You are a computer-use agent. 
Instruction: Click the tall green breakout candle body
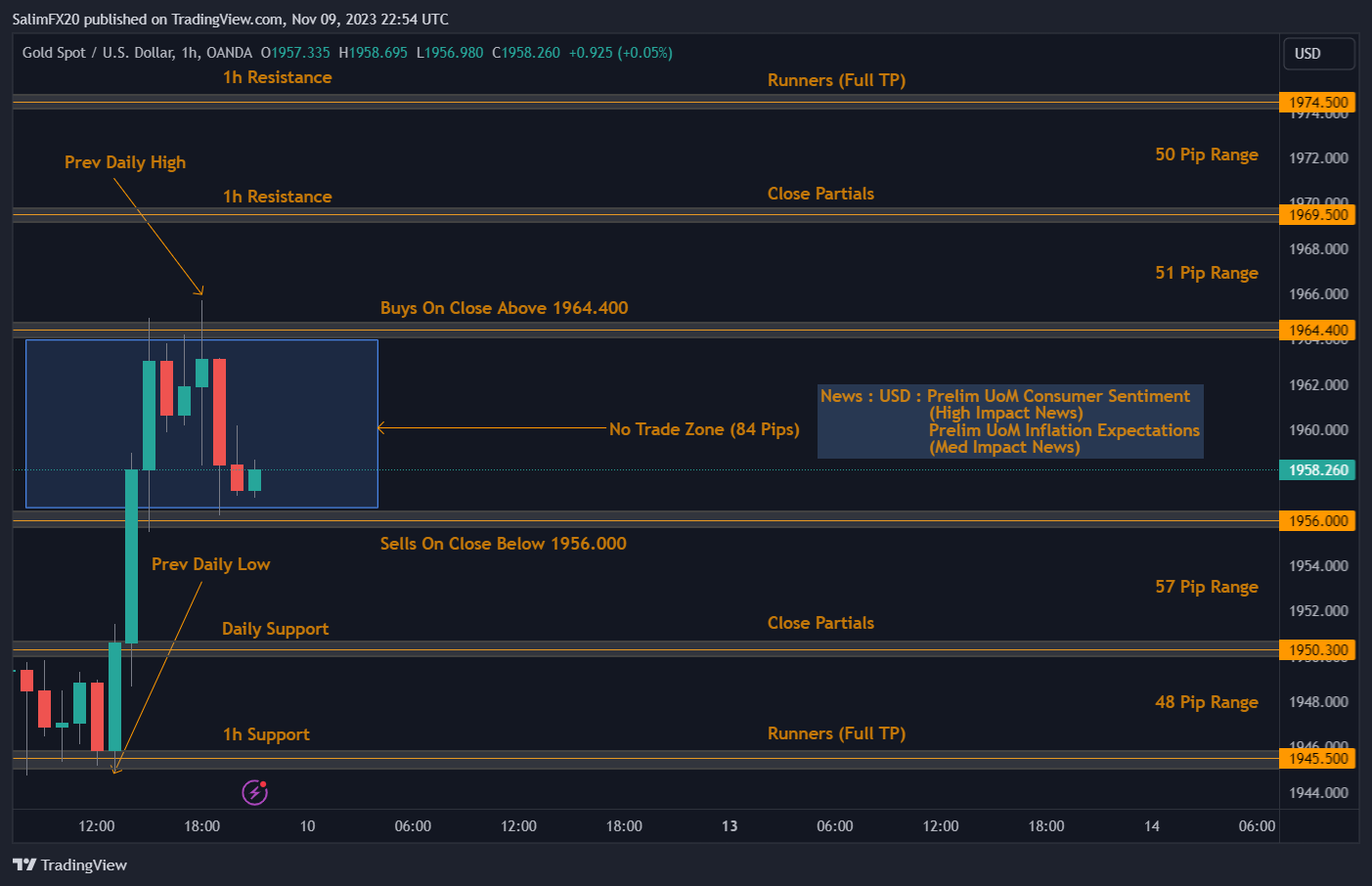[131, 555]
